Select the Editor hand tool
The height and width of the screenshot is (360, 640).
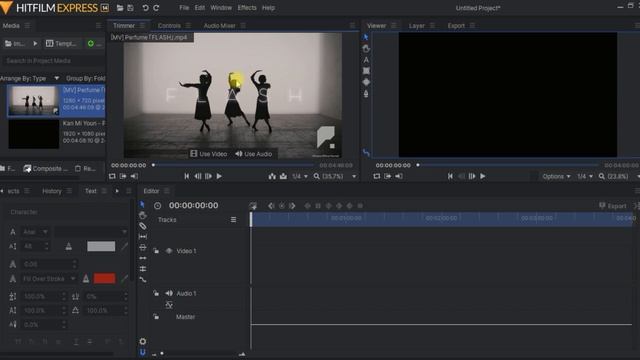pos(142,215)
